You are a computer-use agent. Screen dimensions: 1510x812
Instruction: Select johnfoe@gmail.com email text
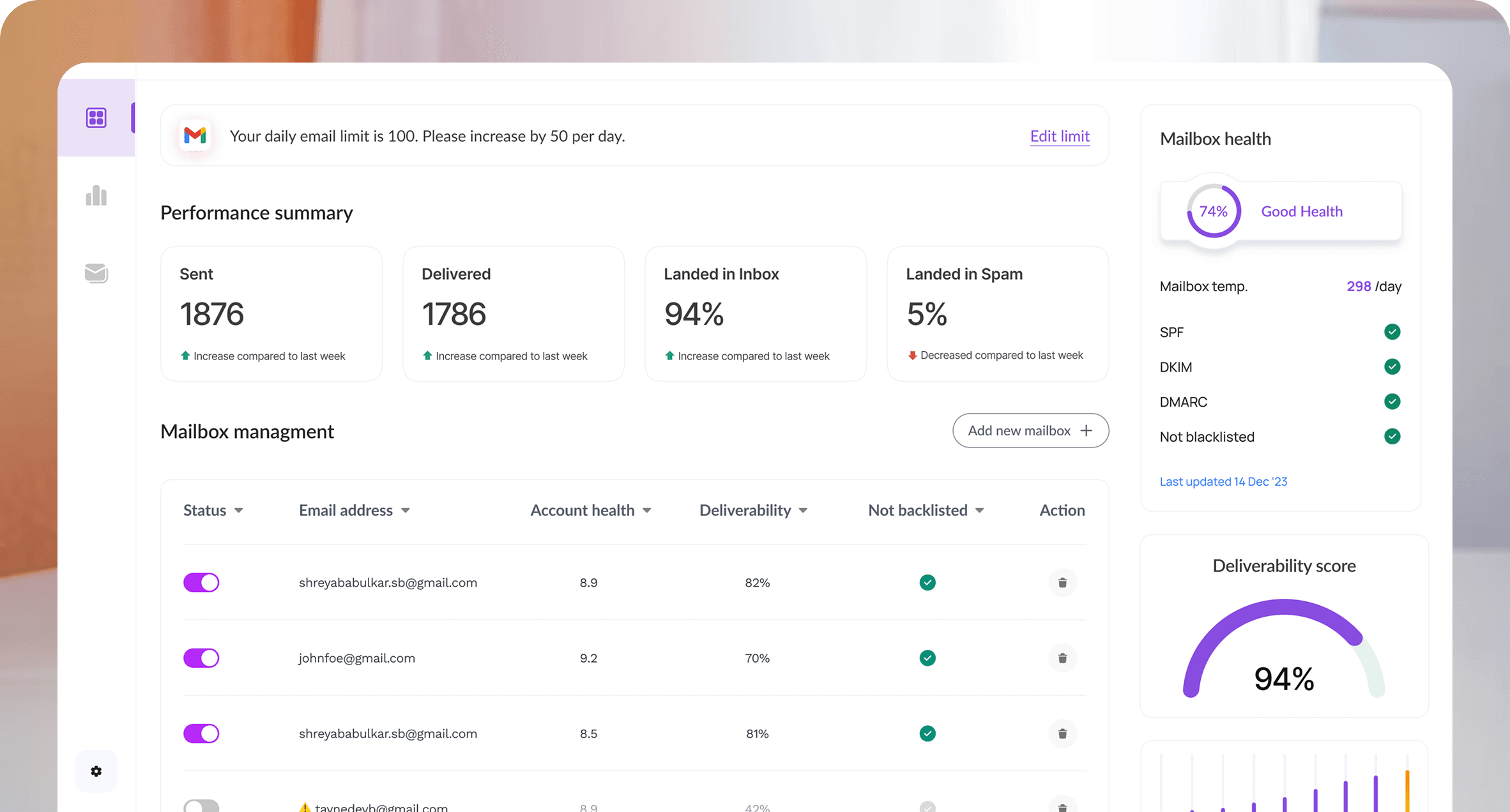coord(357,658)
